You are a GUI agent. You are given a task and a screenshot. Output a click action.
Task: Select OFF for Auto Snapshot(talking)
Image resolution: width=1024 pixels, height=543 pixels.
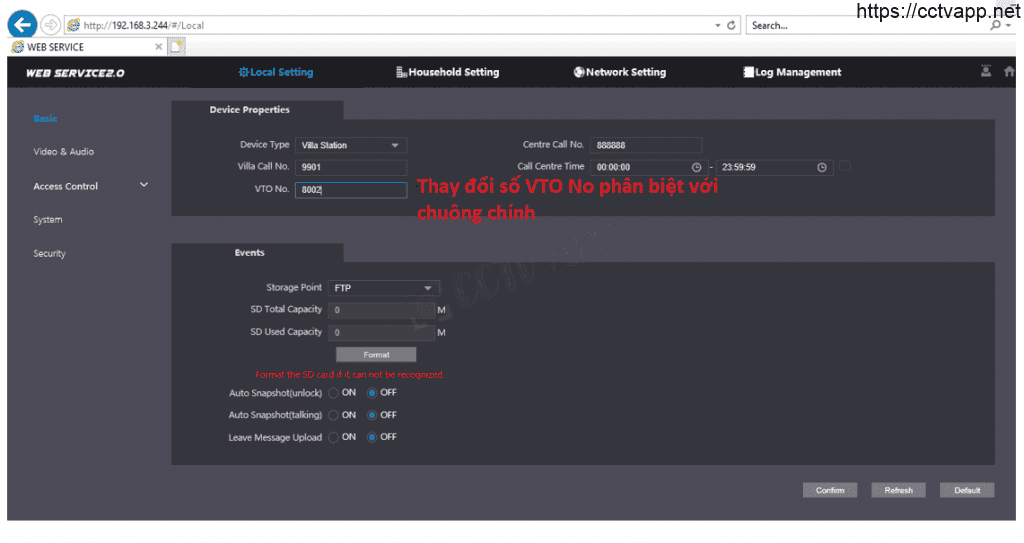(372, 415)
